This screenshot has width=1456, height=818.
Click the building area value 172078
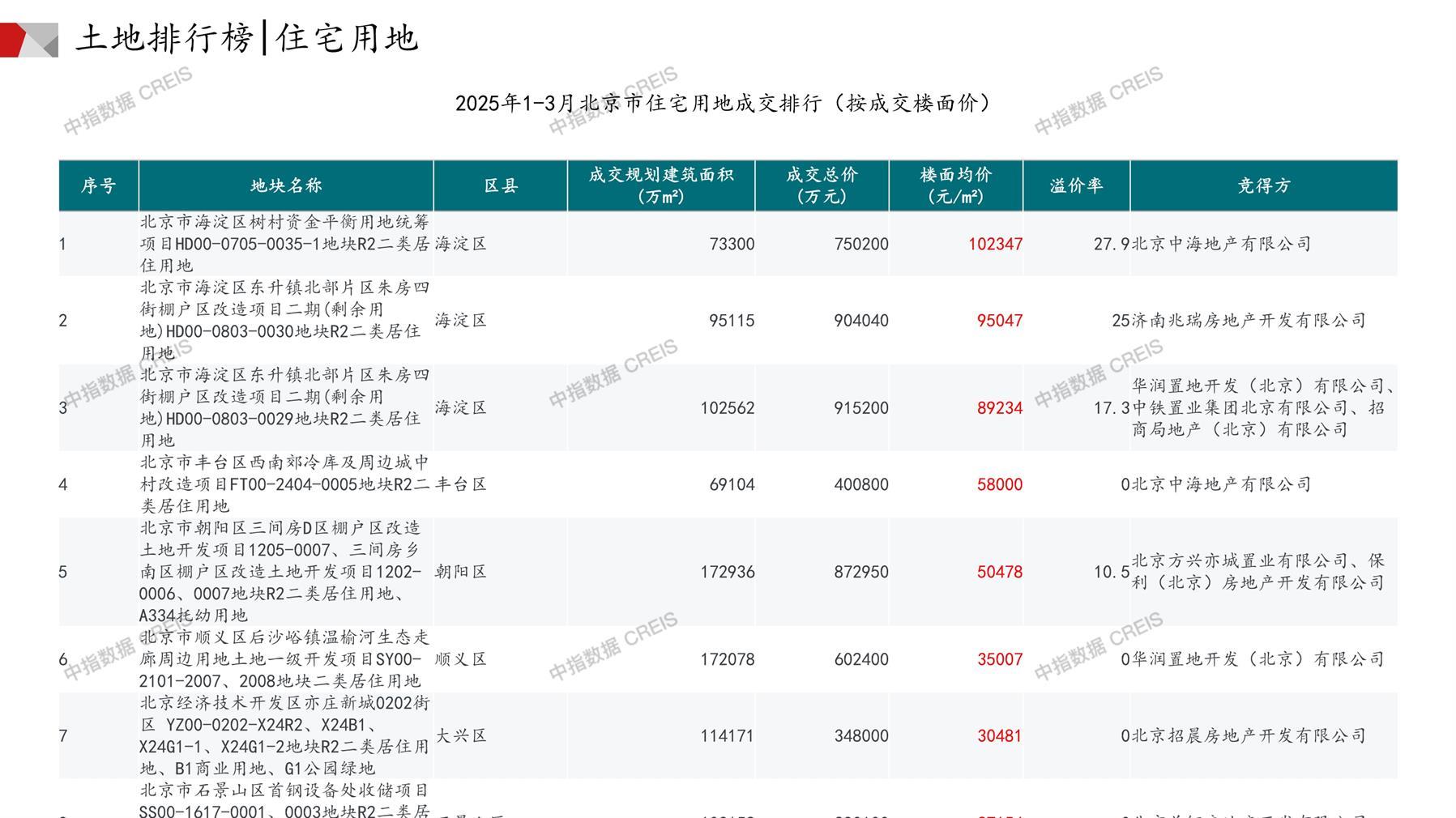pyautogui.click(x=727, y=659)
